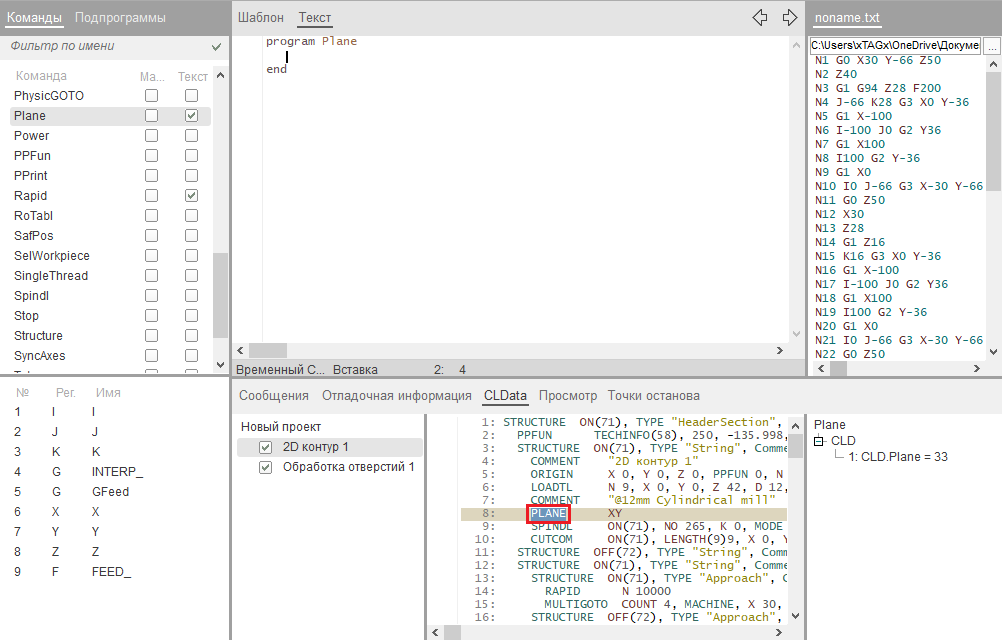Click the forward arrow navigation icon
1002x640 pixels.
[790, 17]
